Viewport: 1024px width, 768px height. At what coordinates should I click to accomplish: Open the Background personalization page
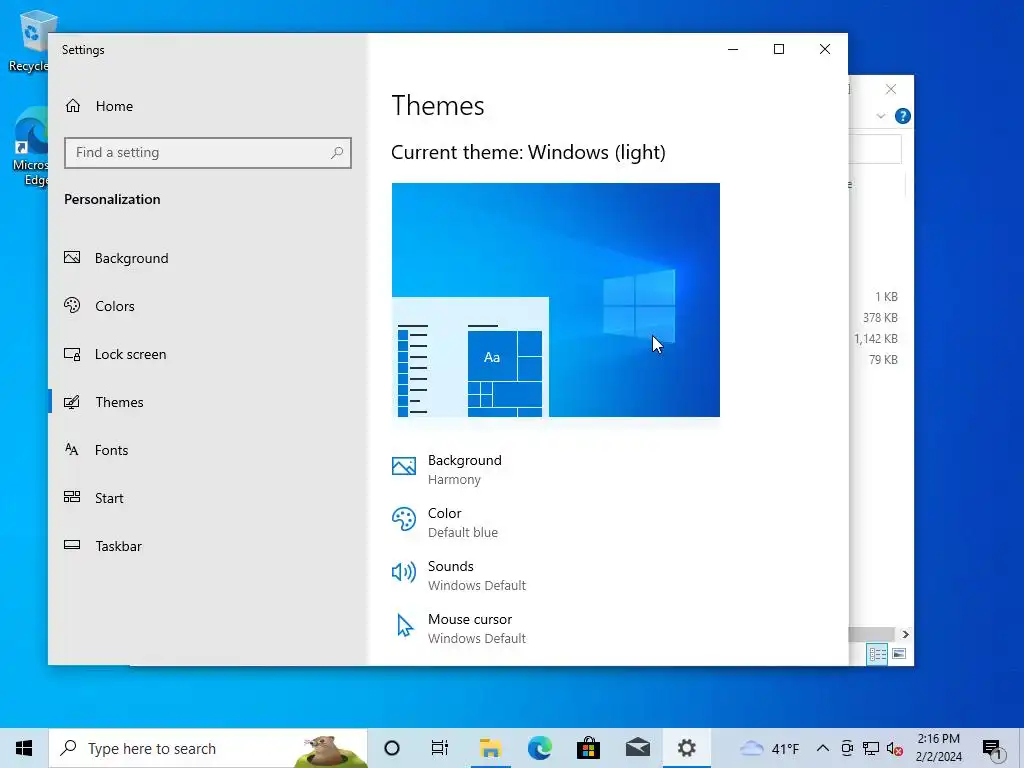coord(116,258)
